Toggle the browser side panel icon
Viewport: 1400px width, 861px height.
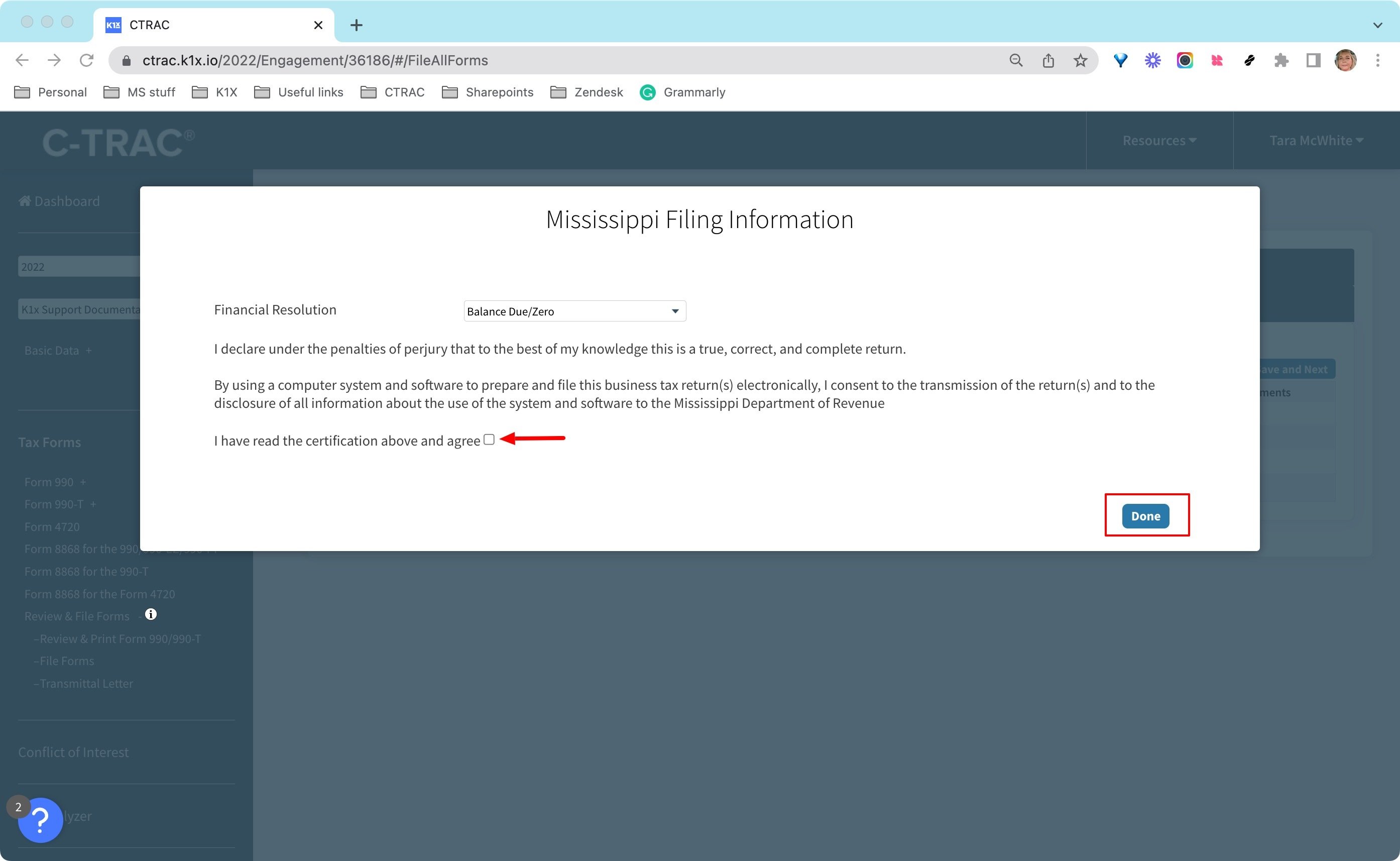tap(1313, 60)
